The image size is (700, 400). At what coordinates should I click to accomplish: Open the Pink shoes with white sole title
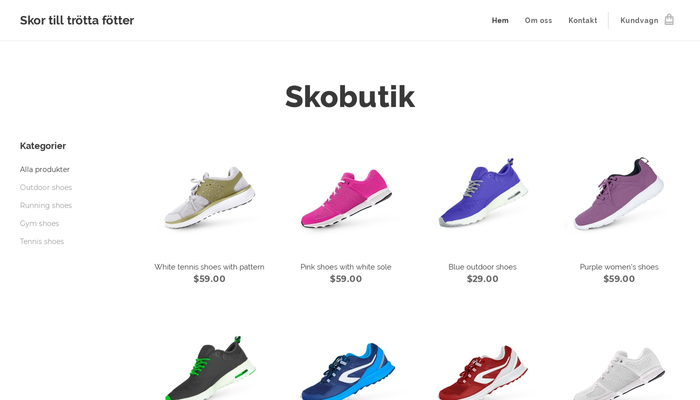pos(346,267)
